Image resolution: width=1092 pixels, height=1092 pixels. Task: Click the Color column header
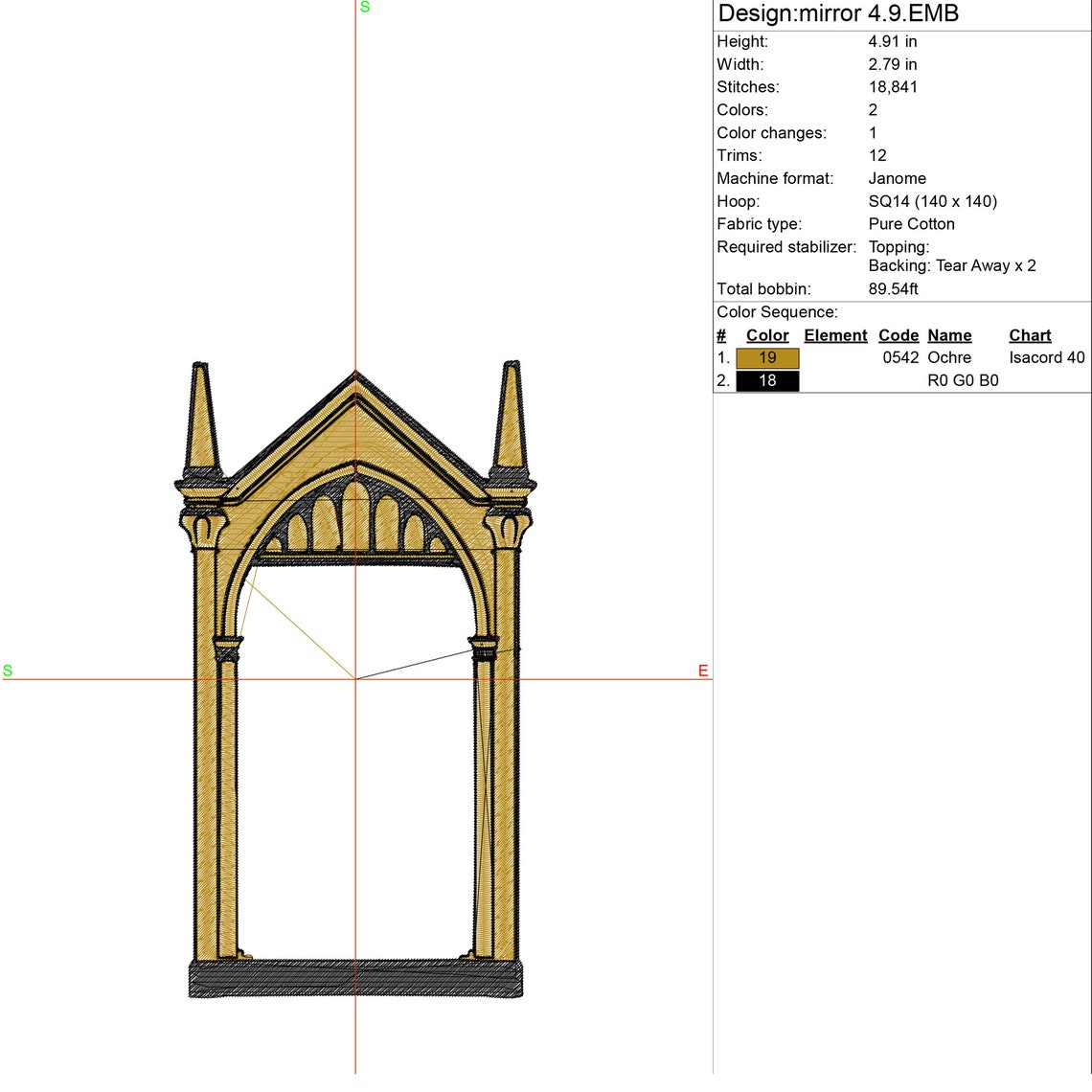pyautogui.click(x=766, y=335)
